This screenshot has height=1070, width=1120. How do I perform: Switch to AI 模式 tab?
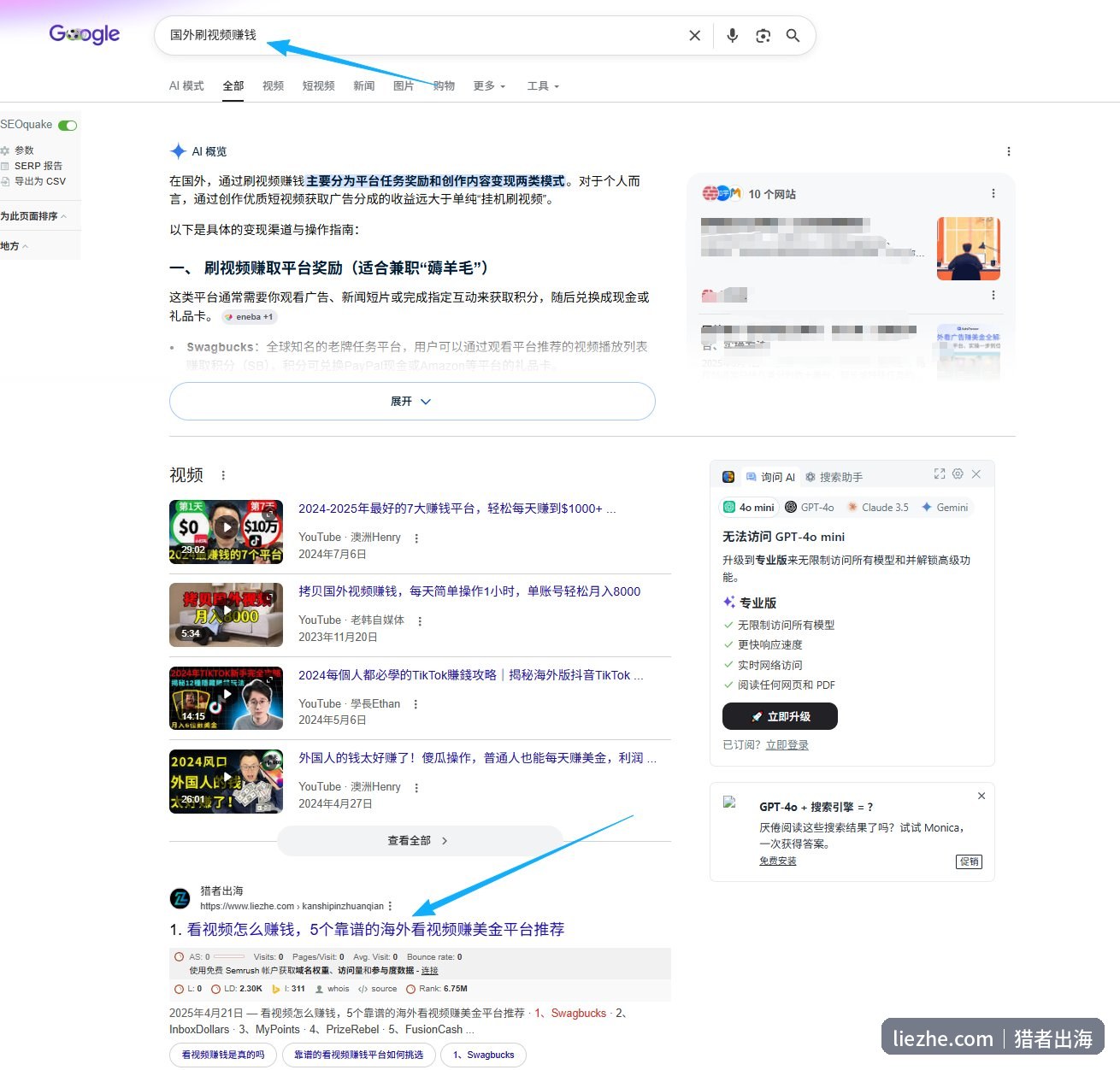click(x=186, y=86)
